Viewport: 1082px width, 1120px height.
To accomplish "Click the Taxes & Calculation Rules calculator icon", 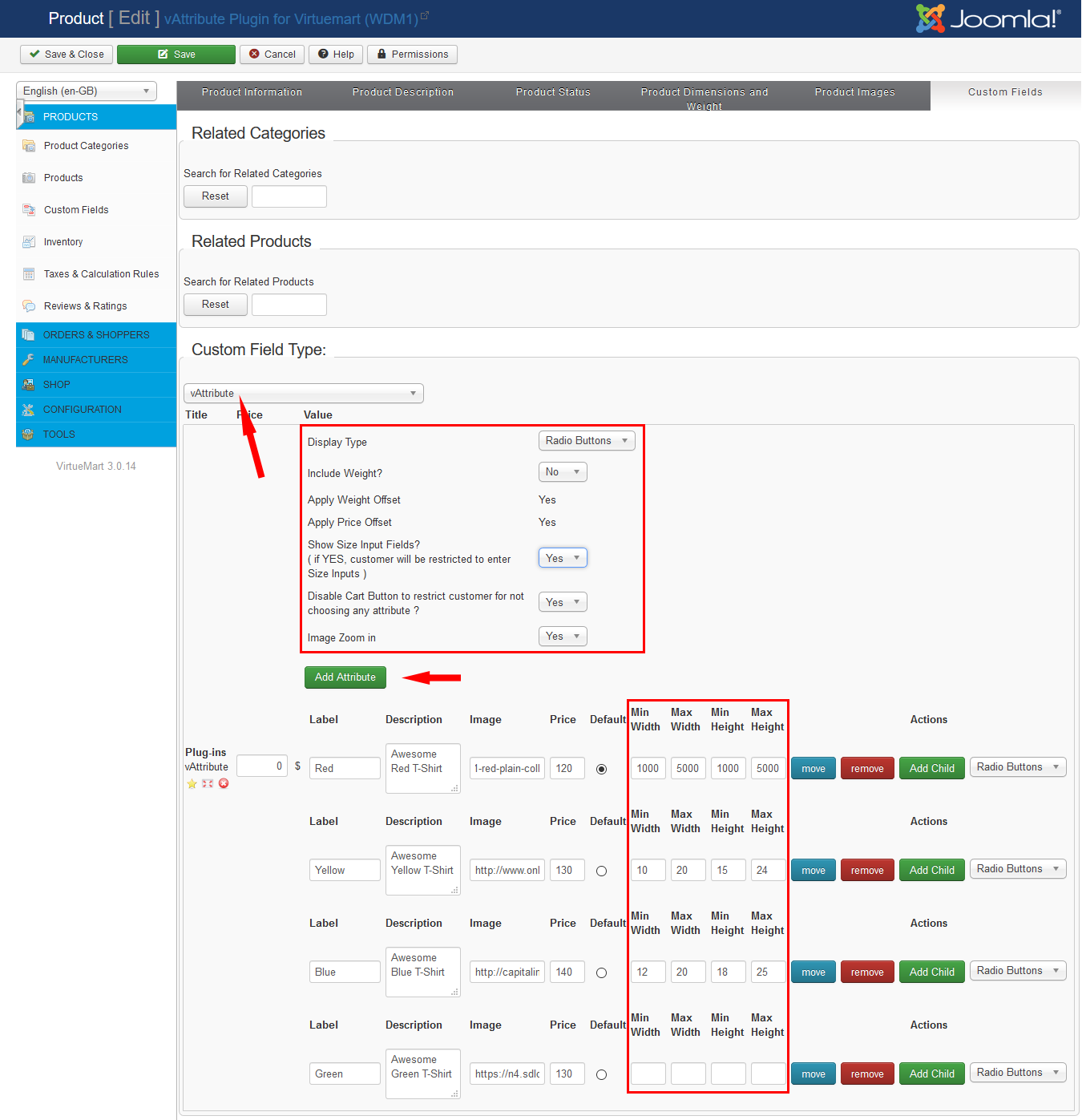I will click(29, 274).
